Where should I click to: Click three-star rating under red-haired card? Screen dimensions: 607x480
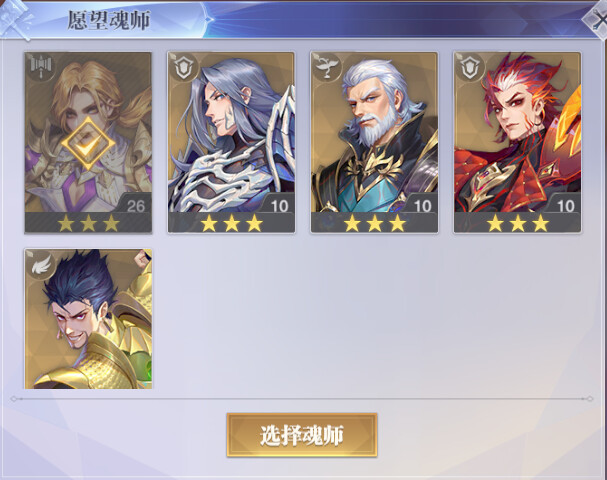(518, 223)
